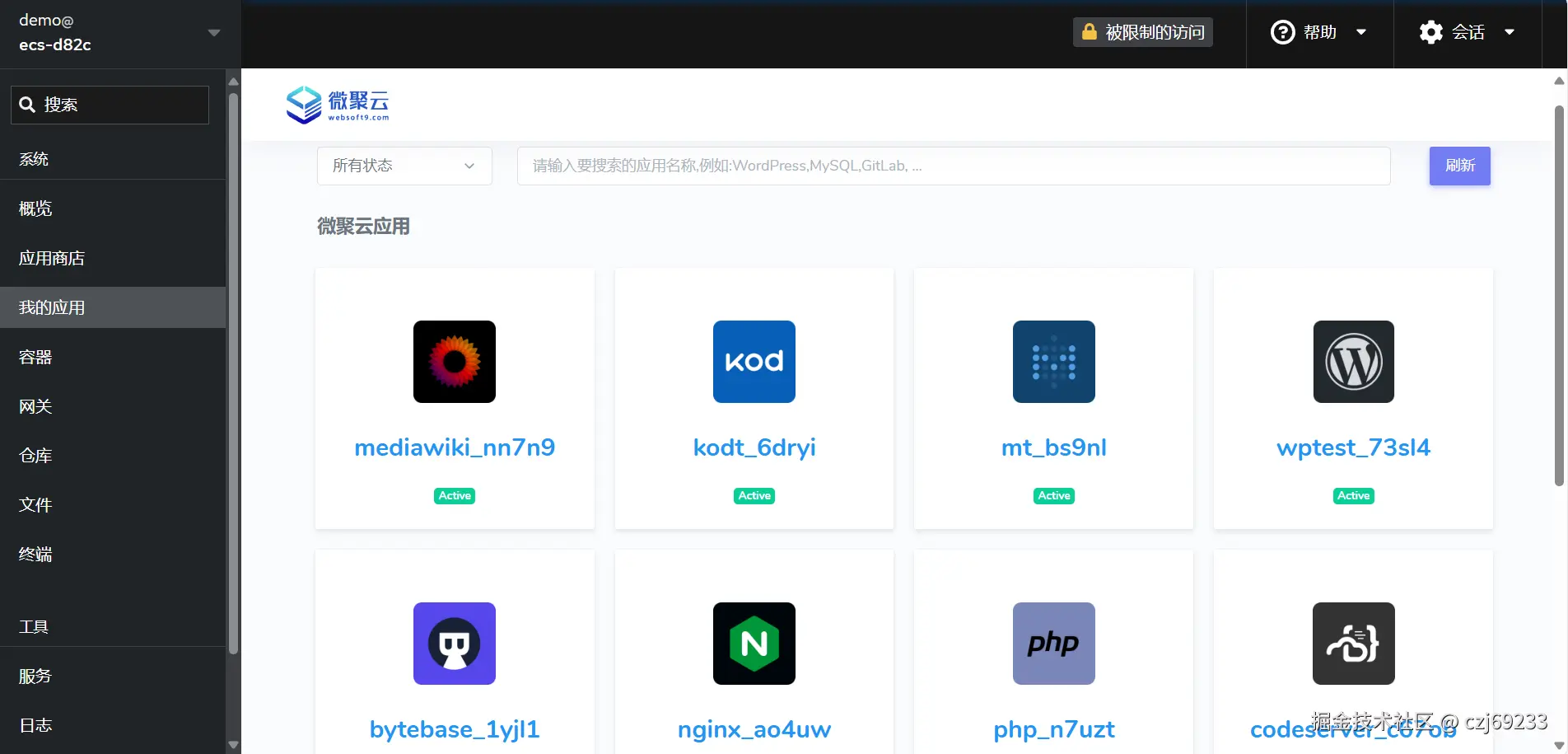Open the 所有状态 status filter dropdown
This screenshot has width=1568, height=754.
[x=404, y=166]
